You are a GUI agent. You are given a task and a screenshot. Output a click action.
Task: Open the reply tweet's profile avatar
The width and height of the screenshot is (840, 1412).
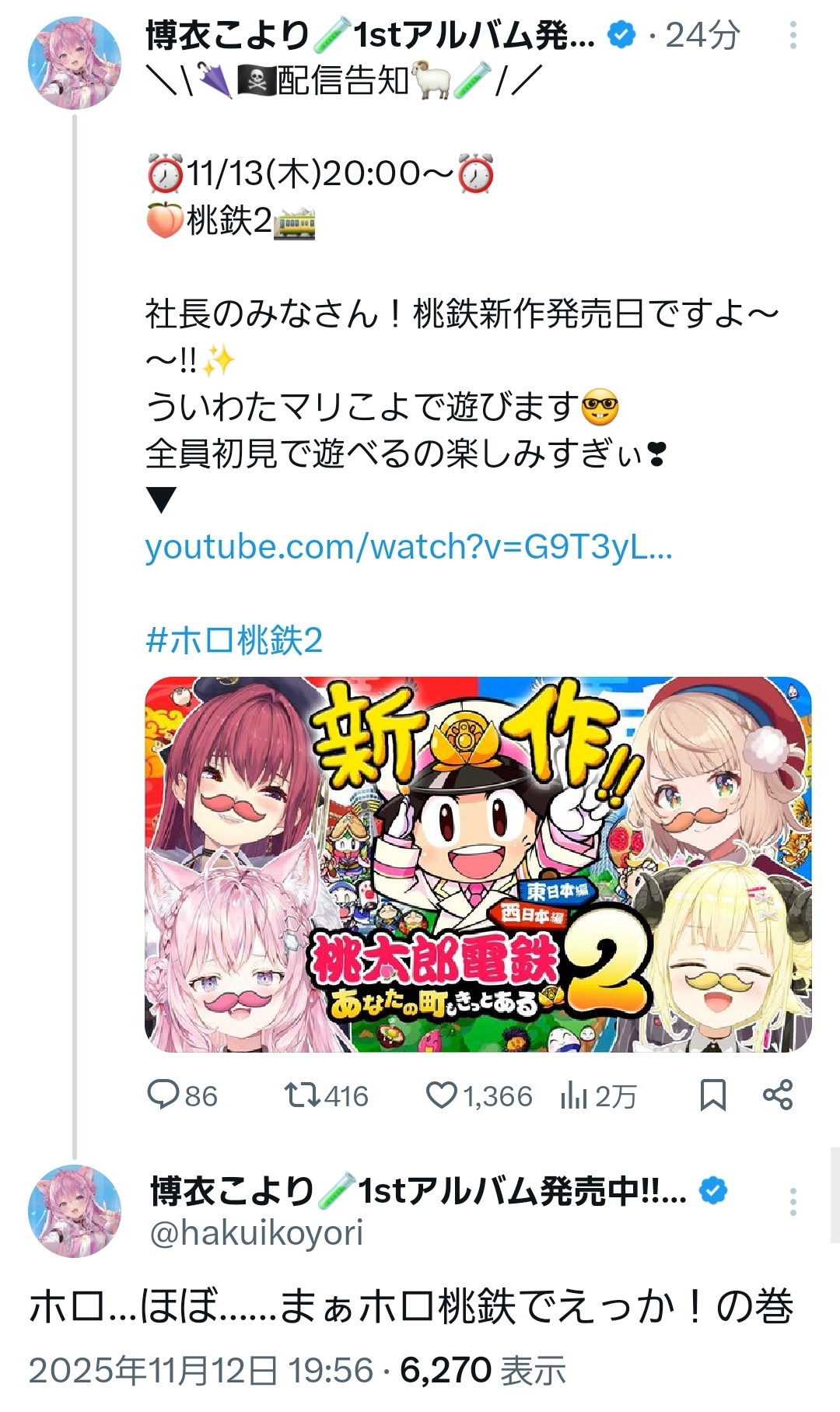75,1211
